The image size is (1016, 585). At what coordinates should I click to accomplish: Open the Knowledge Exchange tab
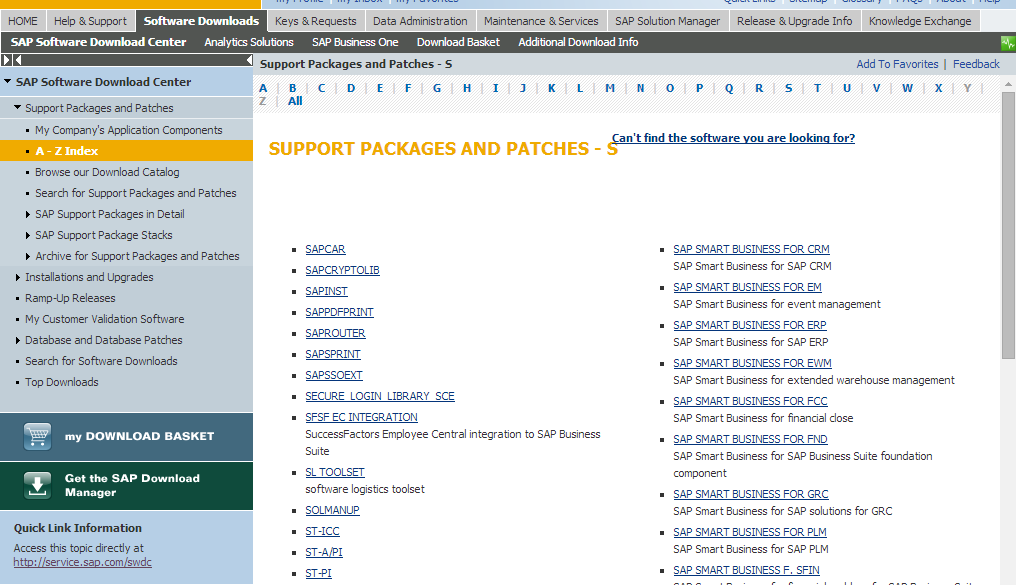[920, 20]
